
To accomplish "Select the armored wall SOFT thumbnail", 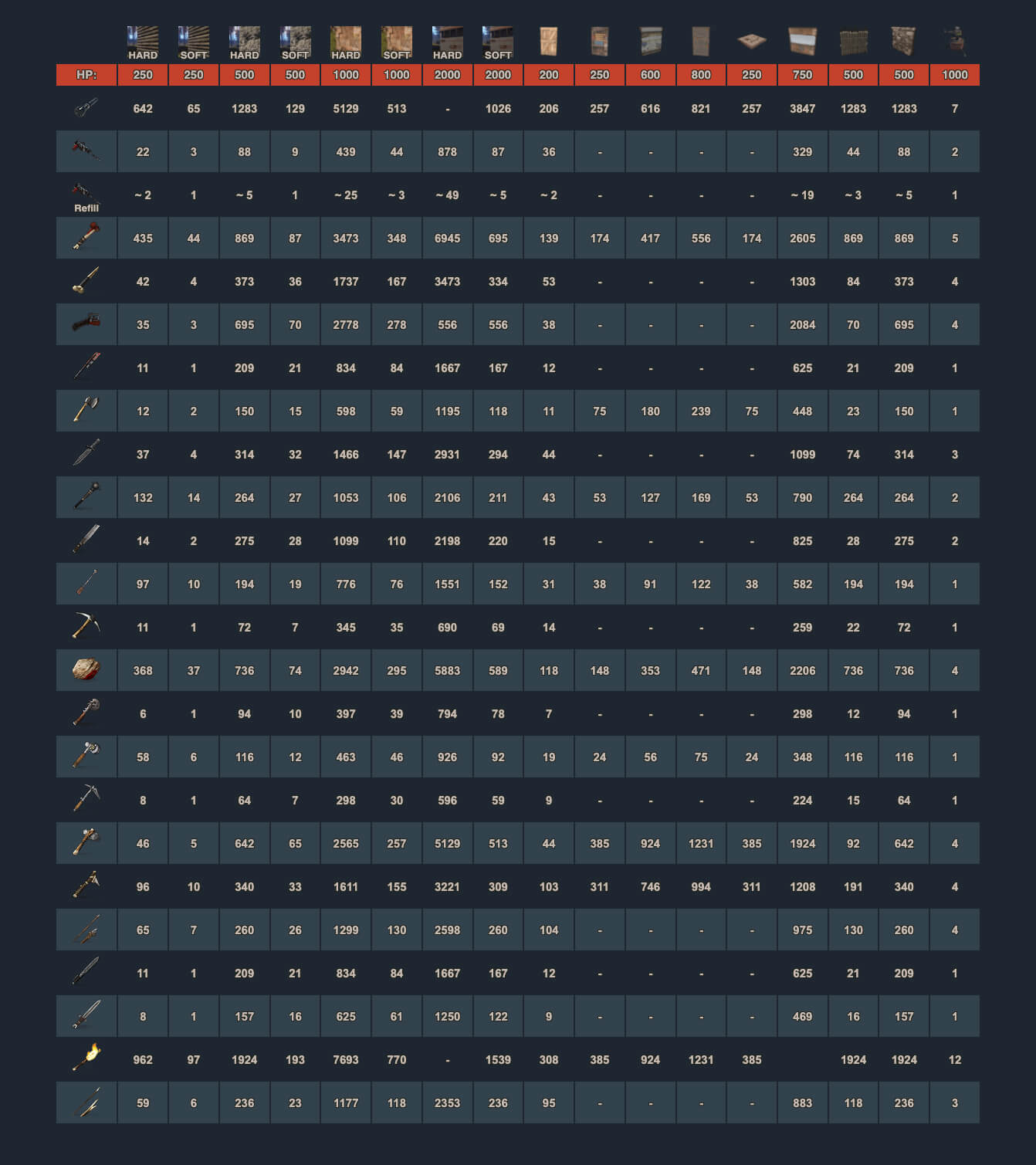I will [498, 43].
